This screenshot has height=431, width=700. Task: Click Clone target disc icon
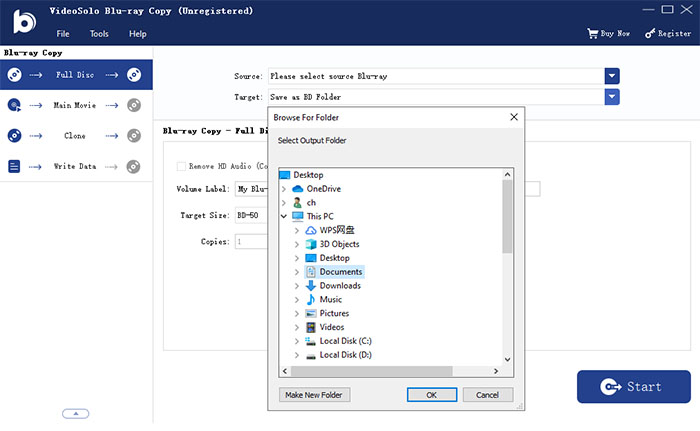click(134, 136)
